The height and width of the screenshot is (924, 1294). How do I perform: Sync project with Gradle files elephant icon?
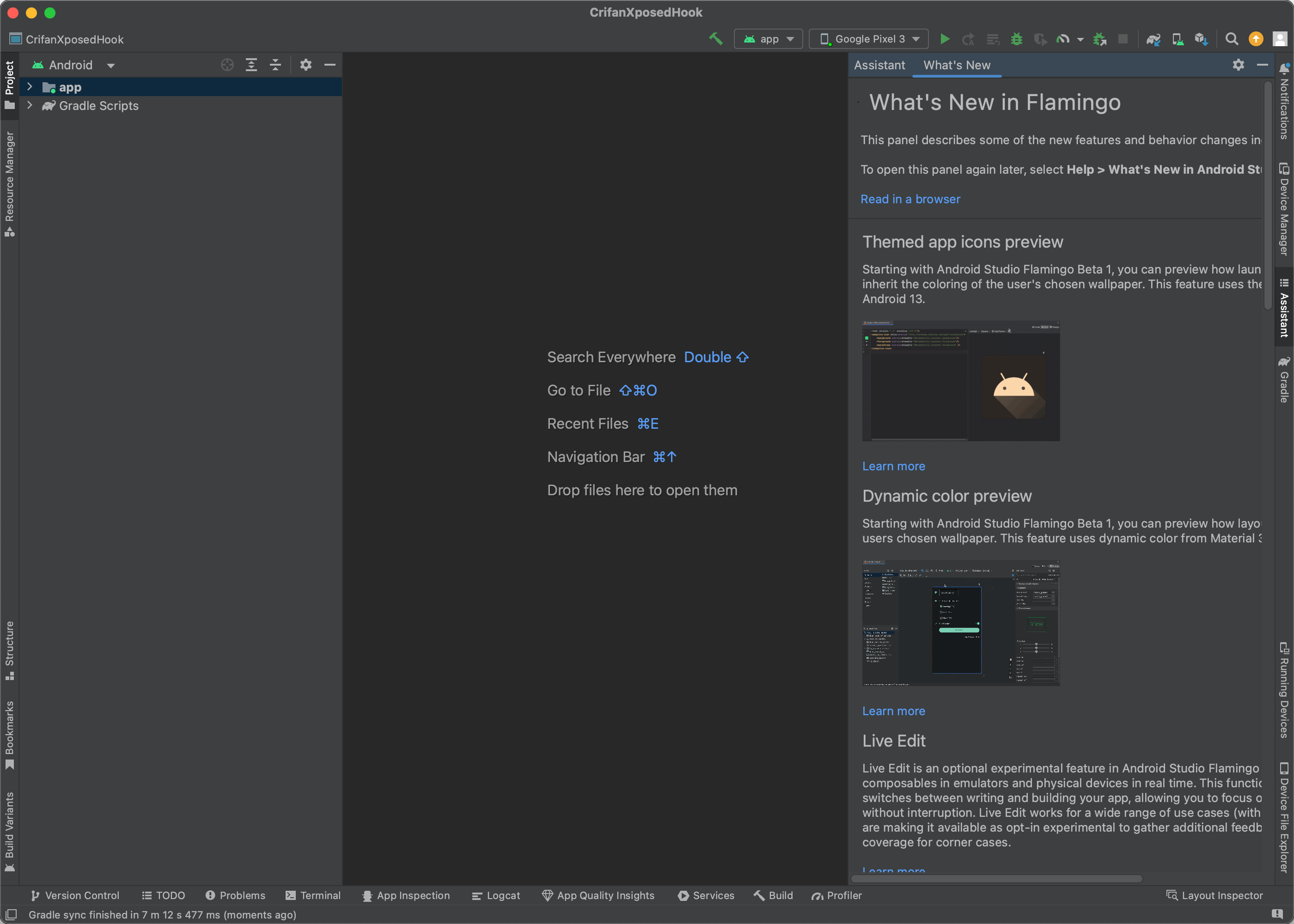point(1153,39)
